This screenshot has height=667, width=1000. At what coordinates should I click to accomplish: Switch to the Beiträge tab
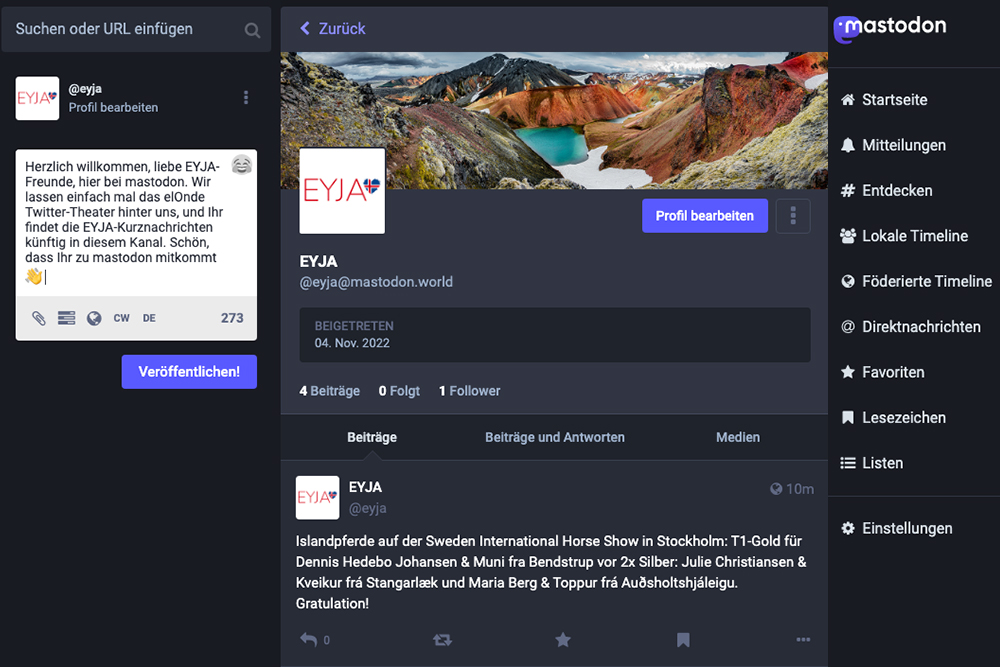pos(372,437)
